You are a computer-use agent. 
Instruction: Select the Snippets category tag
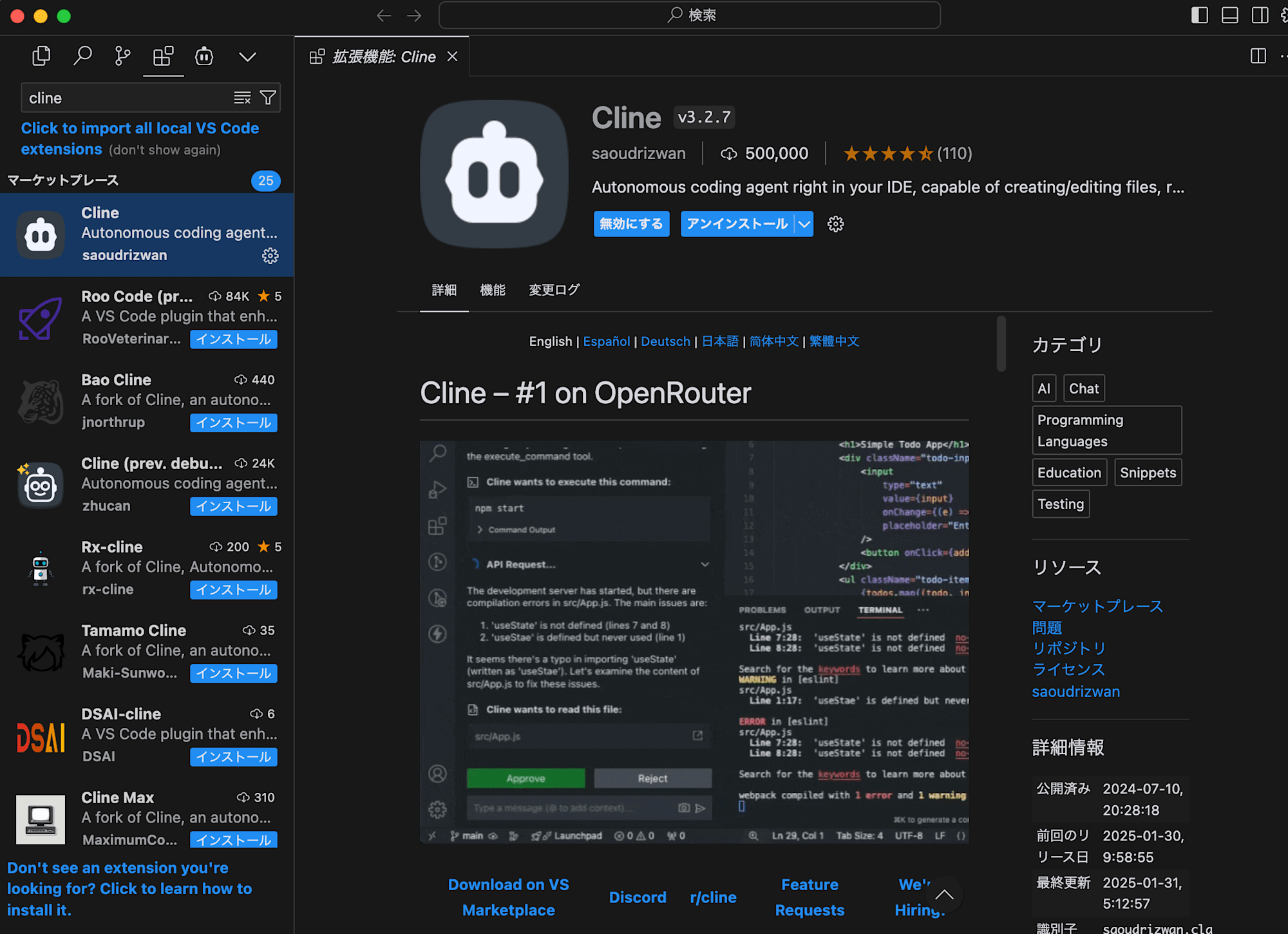click(1148, 473)
